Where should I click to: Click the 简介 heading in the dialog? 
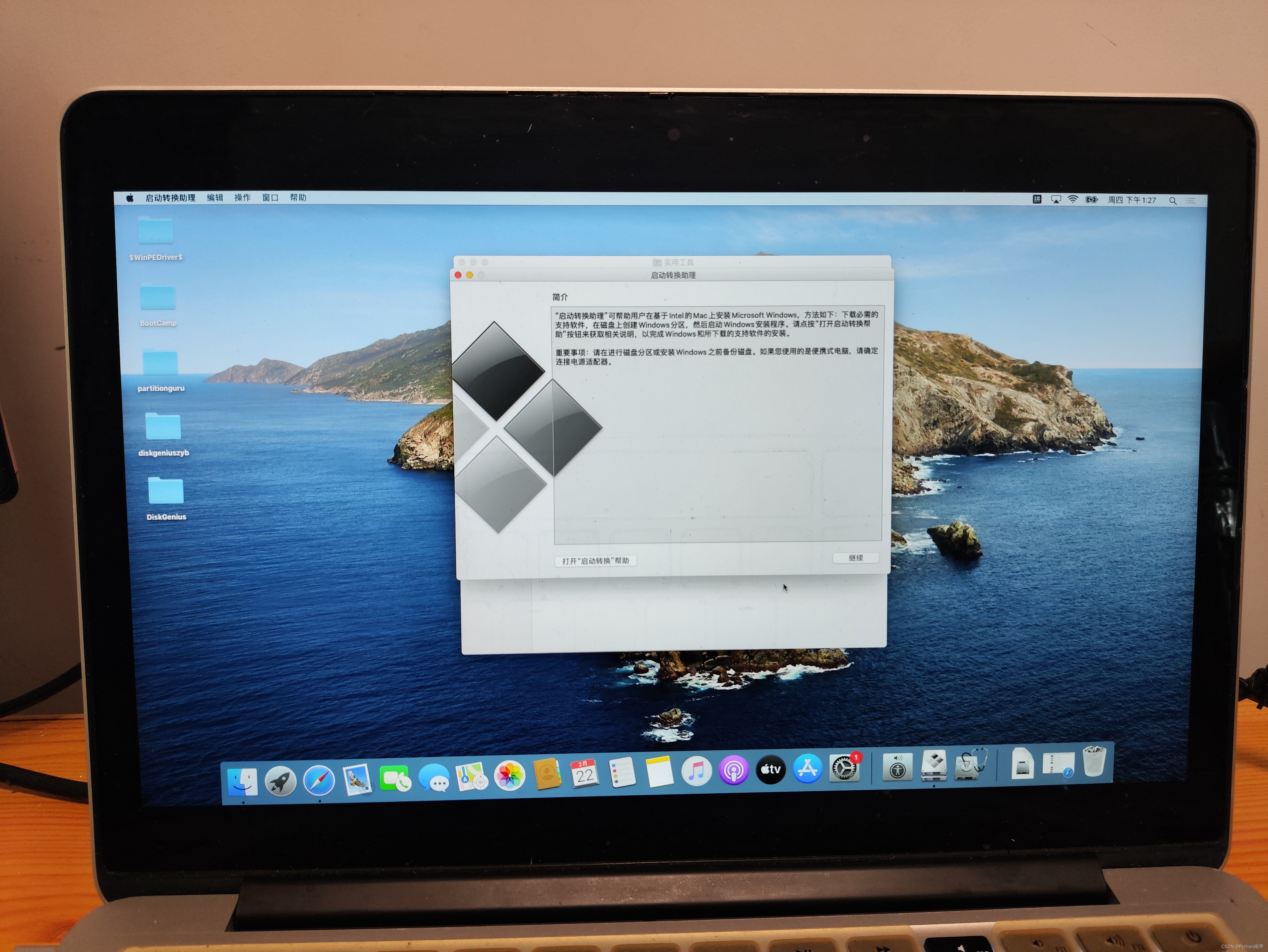(560, 297)
